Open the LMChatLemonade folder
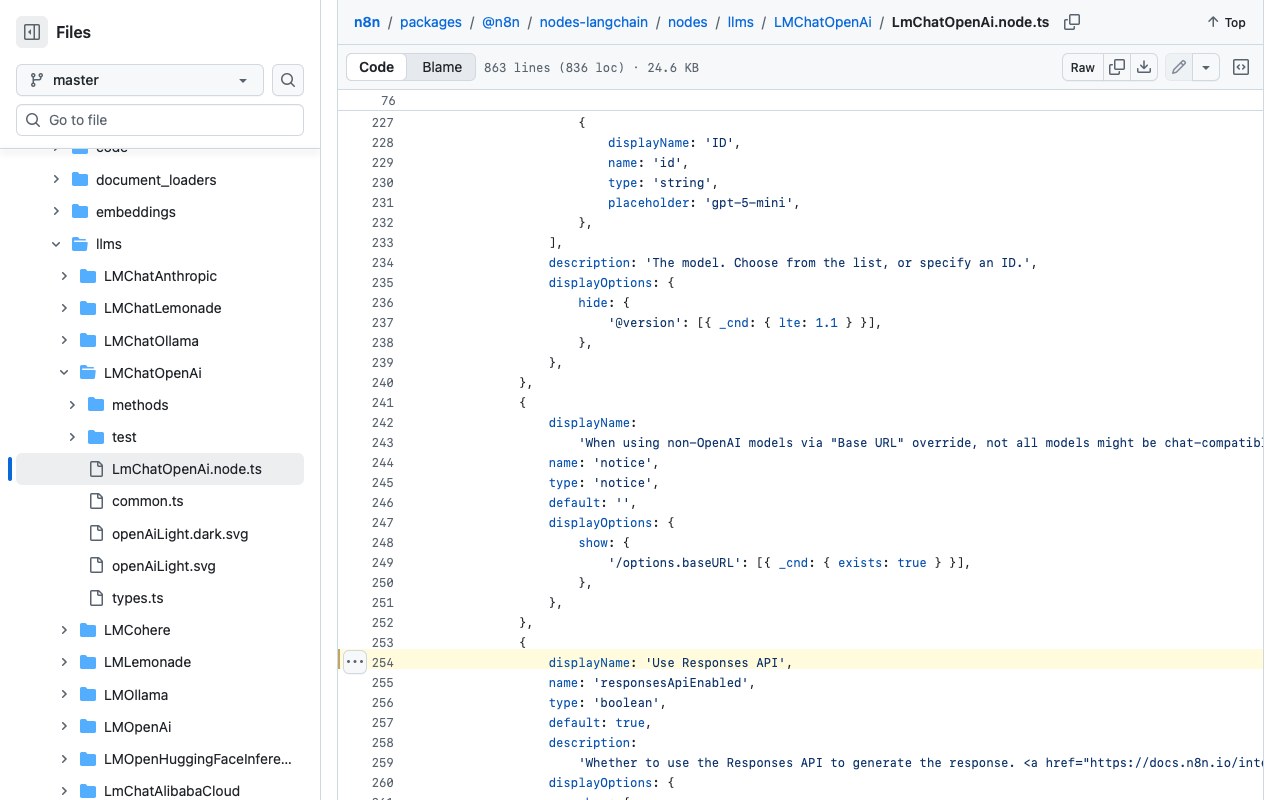This screenshot has width=1280, height=800. click(x=163, y=308)
